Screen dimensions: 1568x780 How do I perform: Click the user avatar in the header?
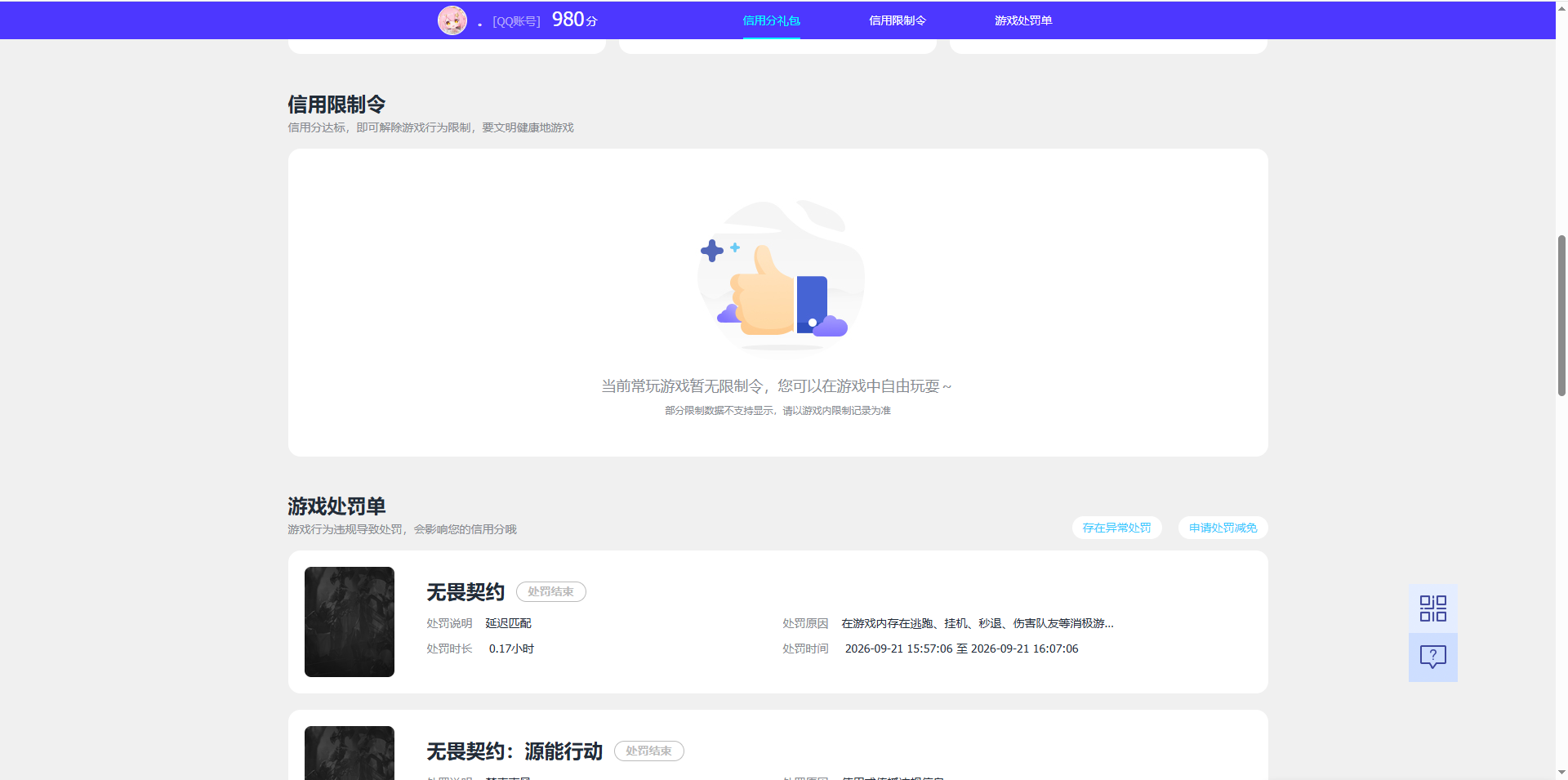coord(452,20)
